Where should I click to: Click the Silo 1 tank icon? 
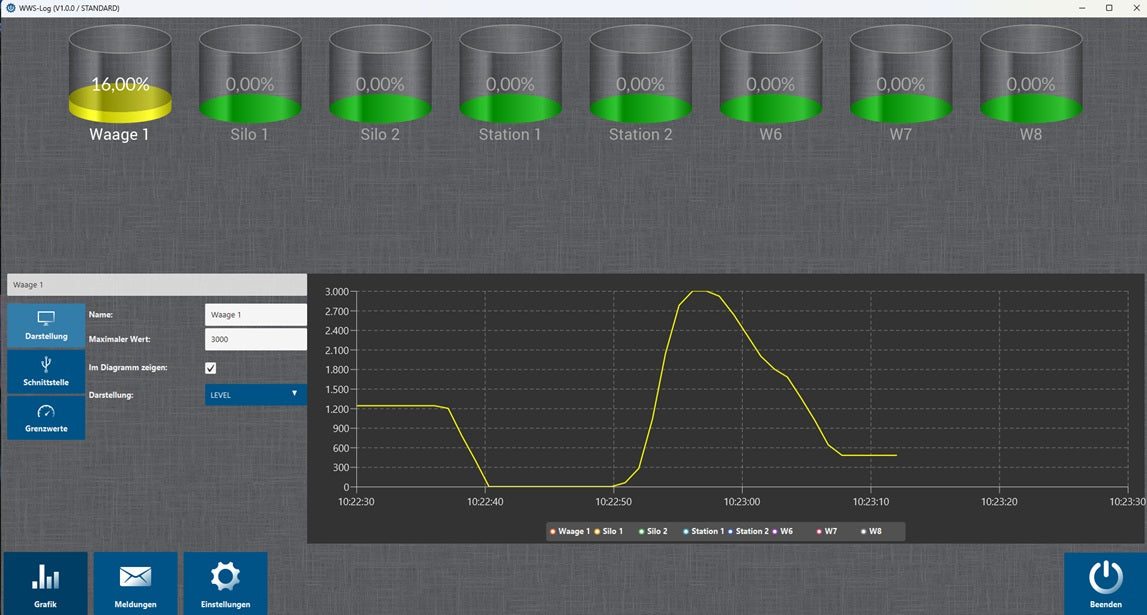pyautogui.click(x=250, y=75)
